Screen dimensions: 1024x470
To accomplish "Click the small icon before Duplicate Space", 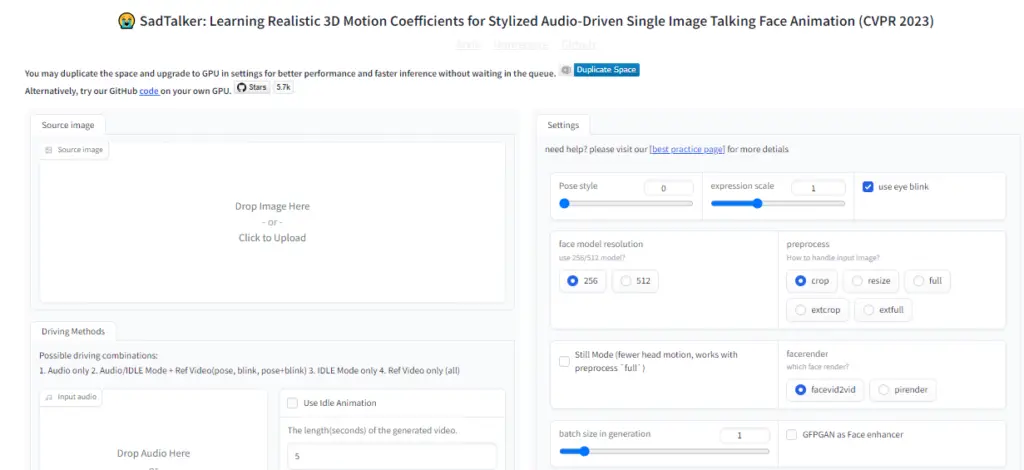I will tap(566, 70).
